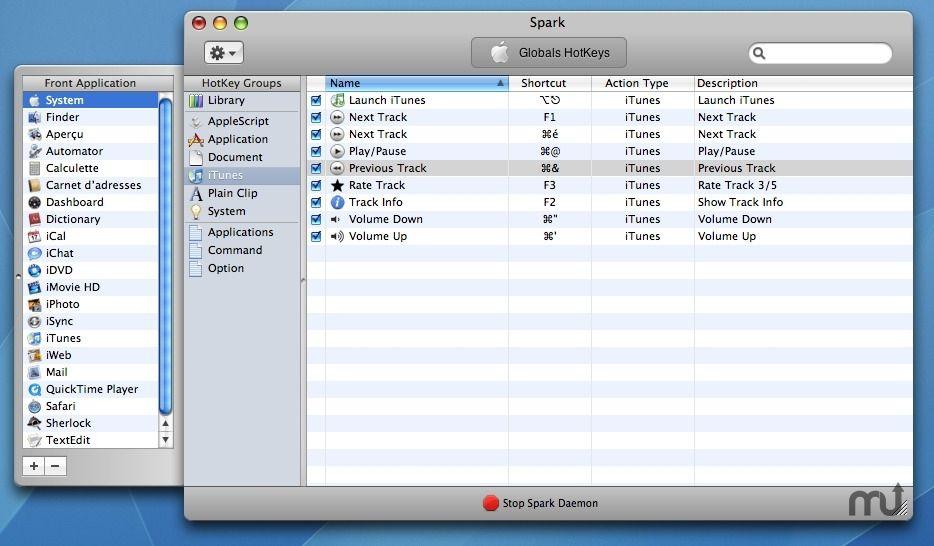Image resolution: width=934 pixels, height=546 pixels.
Task: Select Automator robot icon in list
Action: [x=35, y=151]
